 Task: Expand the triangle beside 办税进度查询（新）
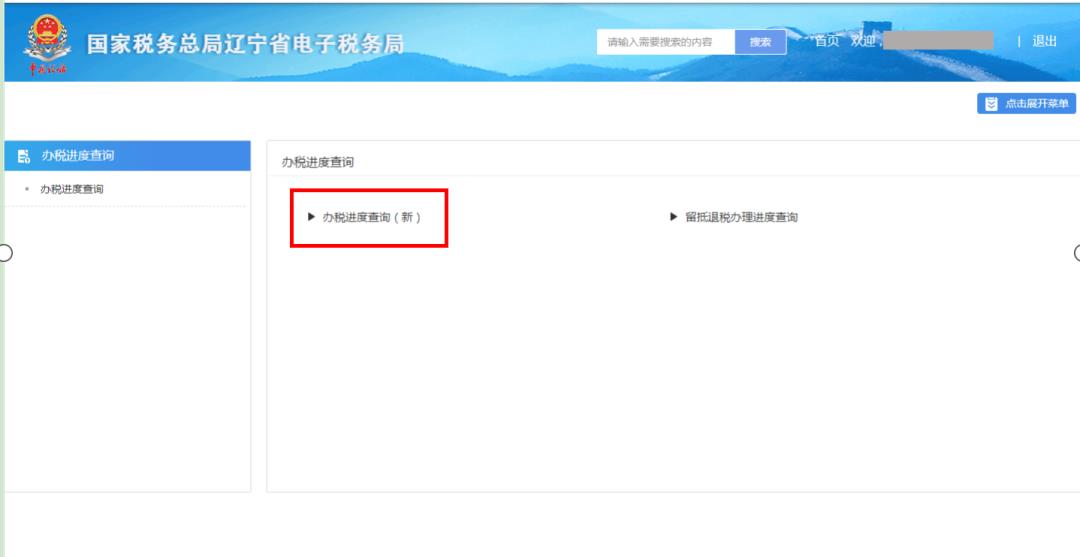pos(311,217)
